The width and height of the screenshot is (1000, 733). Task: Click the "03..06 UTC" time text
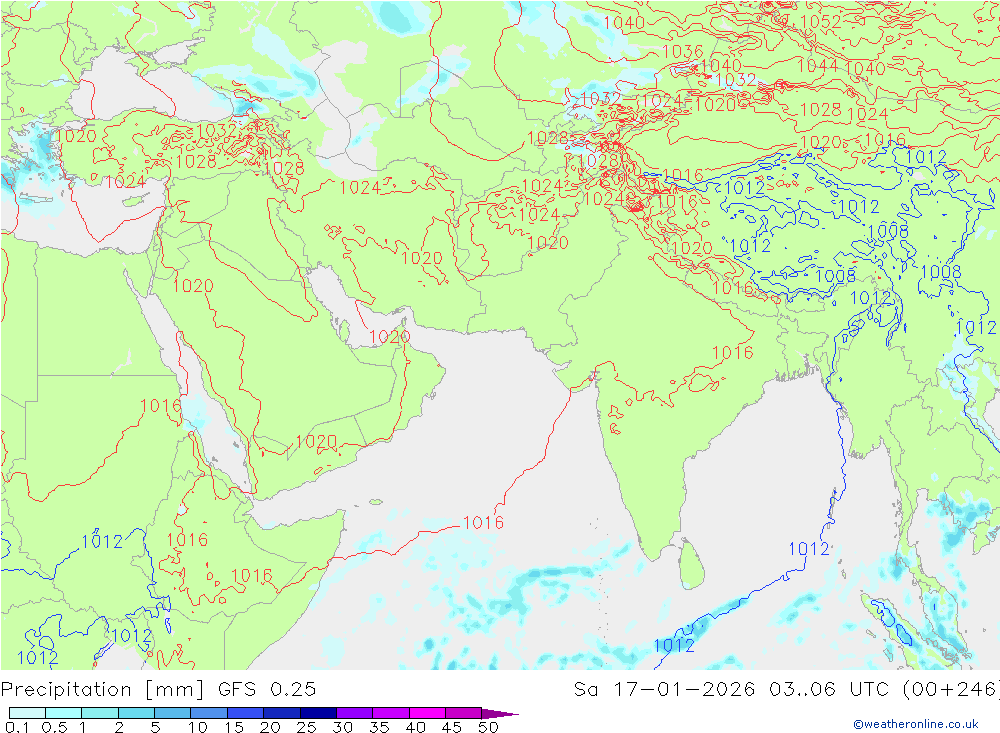829,690
